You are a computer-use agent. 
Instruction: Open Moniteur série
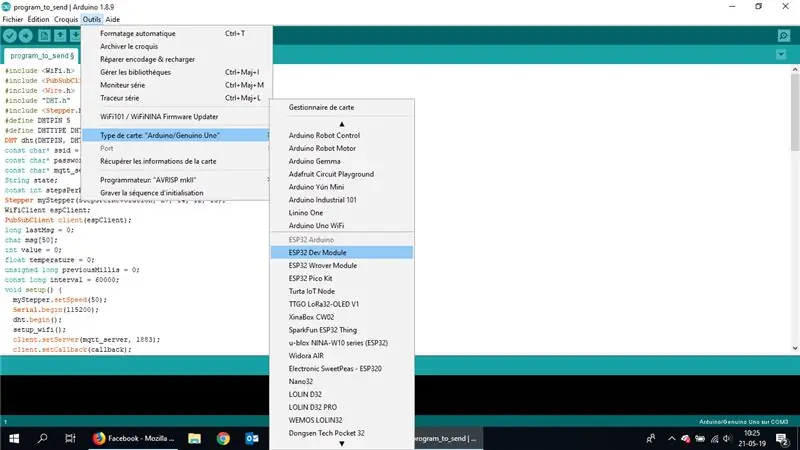[x=176, y=85]
